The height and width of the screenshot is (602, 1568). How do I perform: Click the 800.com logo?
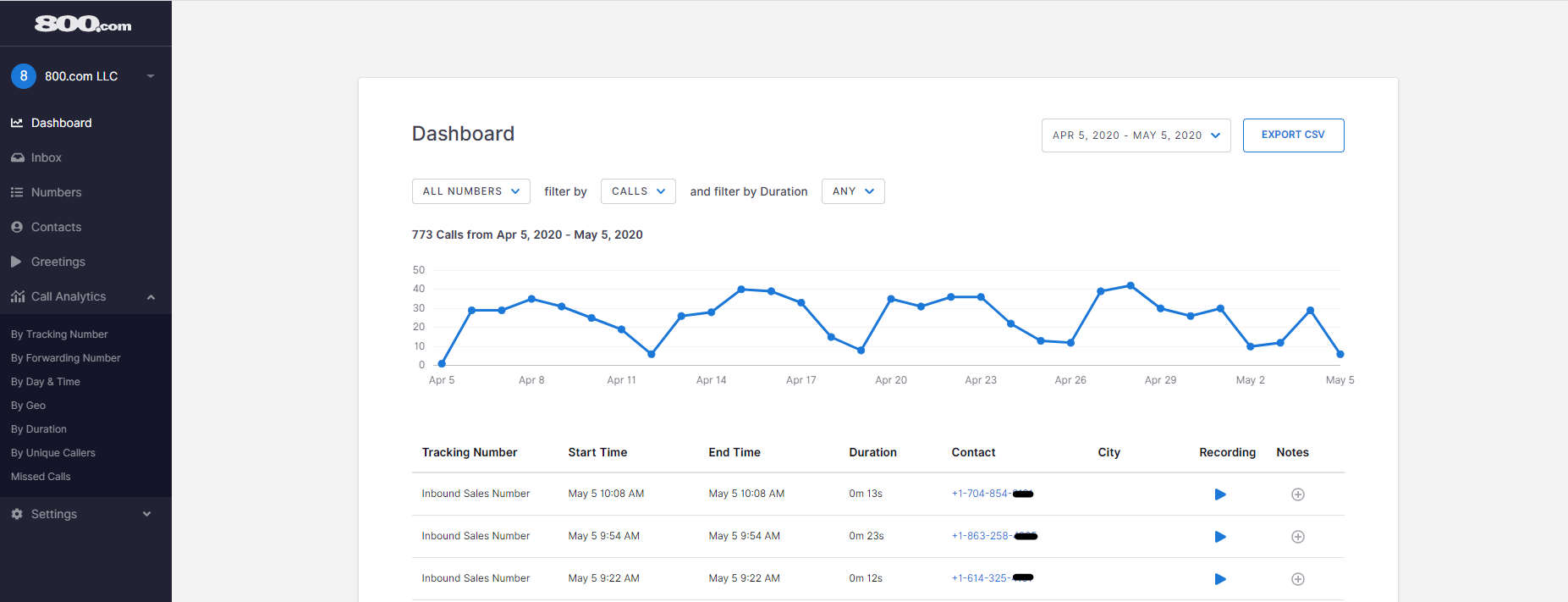(83, 24)
